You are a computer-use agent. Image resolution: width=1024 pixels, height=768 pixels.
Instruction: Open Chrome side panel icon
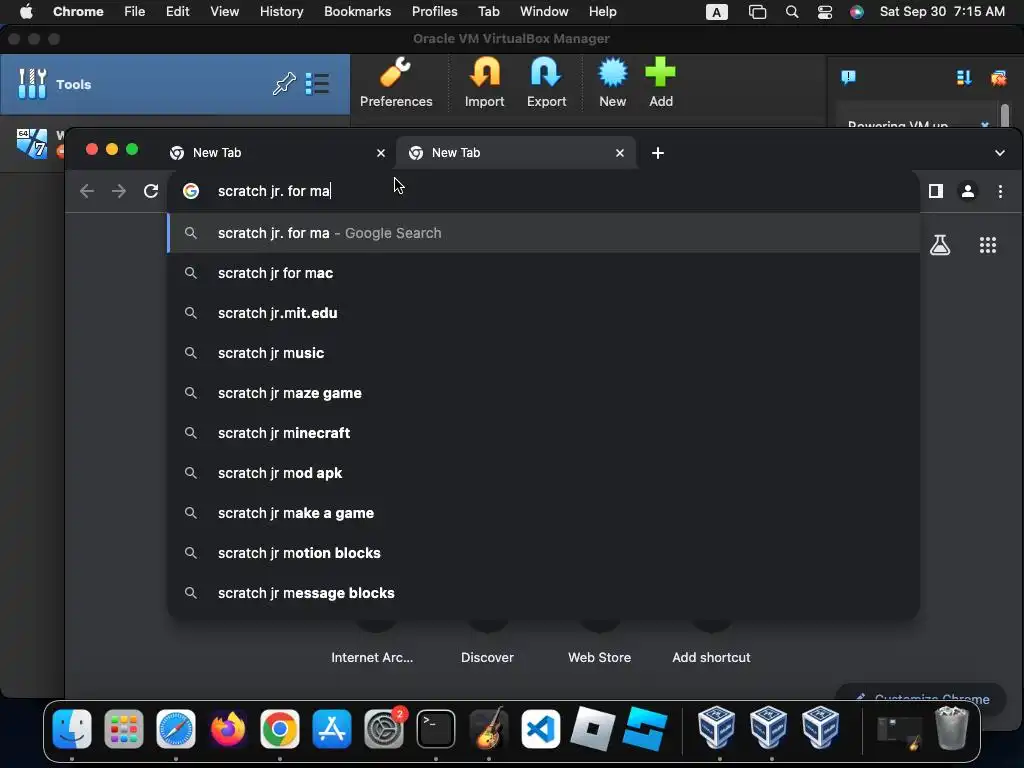point(936,191)
